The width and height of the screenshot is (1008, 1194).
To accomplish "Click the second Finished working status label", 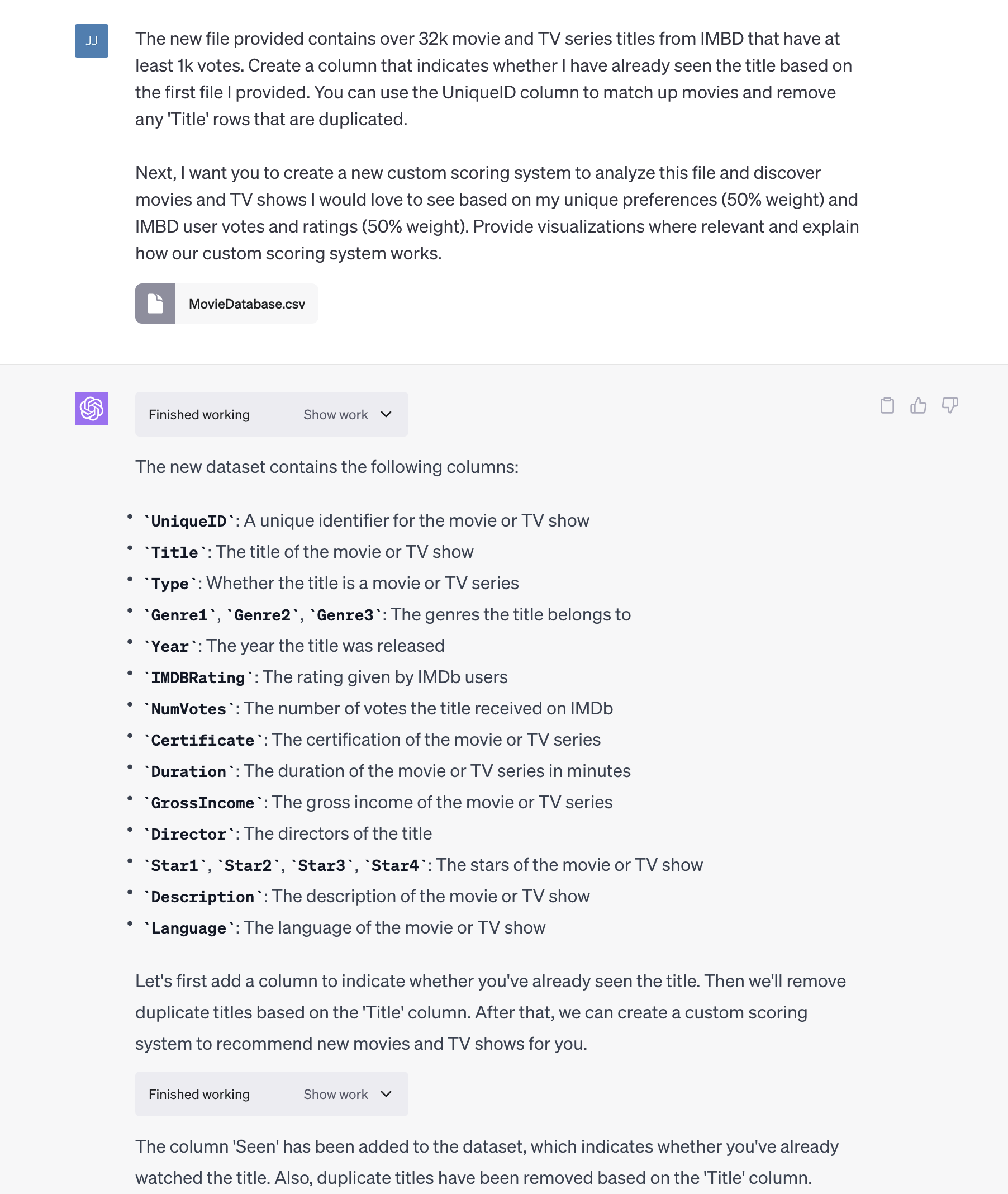I will click(x=199, y=1094).
